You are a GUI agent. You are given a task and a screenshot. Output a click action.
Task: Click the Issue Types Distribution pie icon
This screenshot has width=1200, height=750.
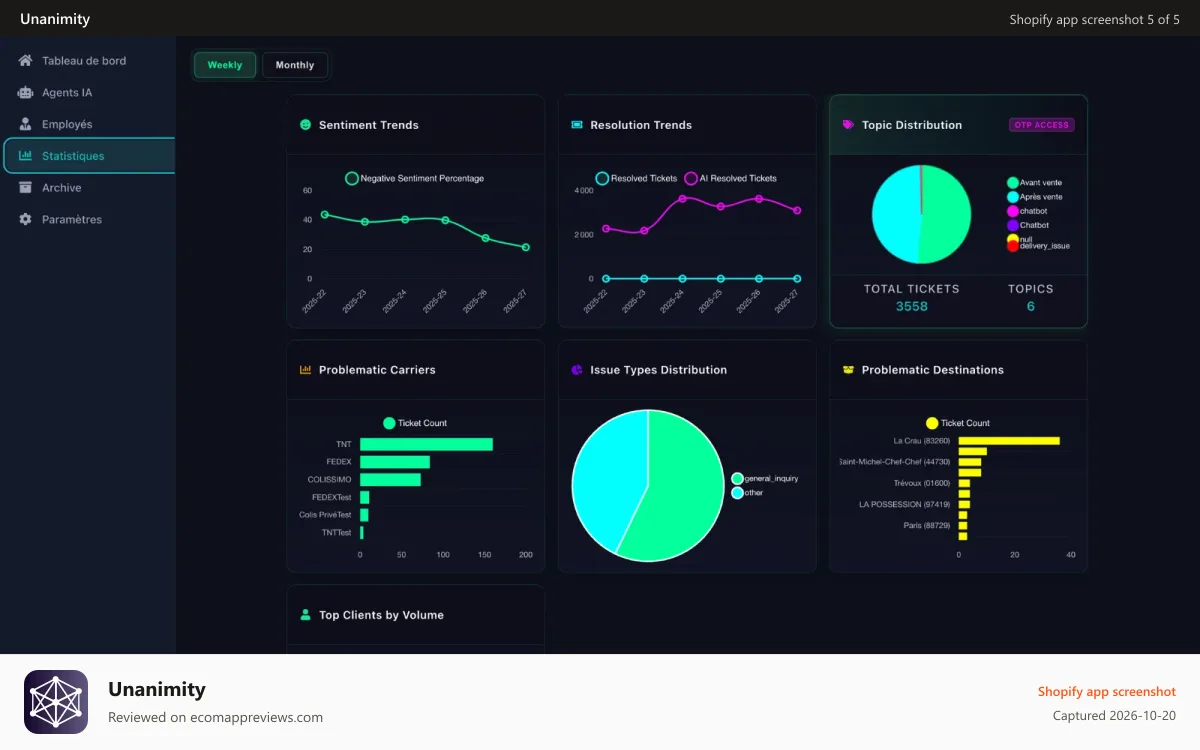[577, 370]
